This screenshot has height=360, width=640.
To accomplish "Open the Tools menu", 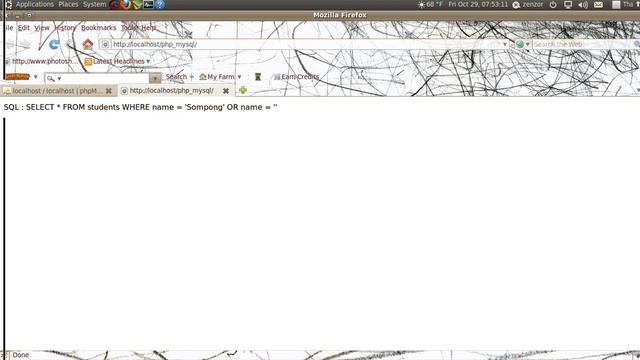I will [129, 28].
